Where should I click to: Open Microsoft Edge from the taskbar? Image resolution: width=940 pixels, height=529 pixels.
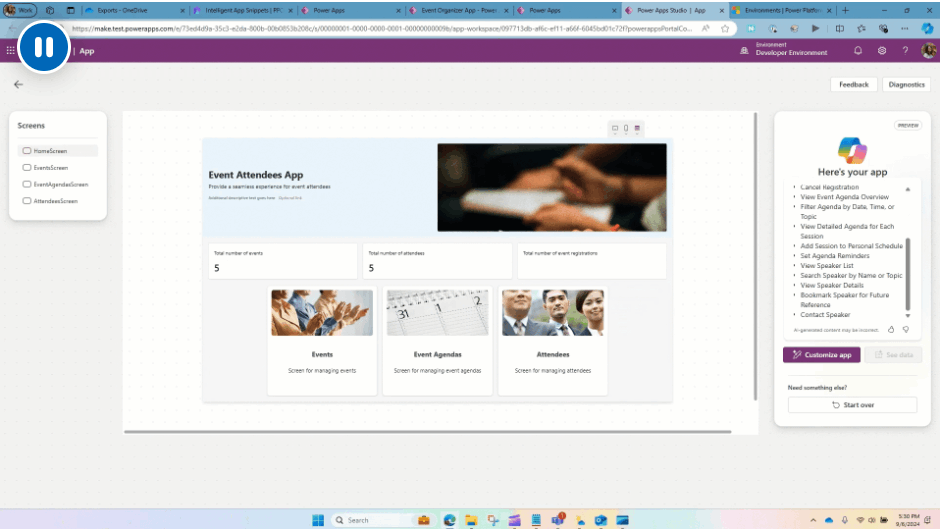[x=449, y=520]
